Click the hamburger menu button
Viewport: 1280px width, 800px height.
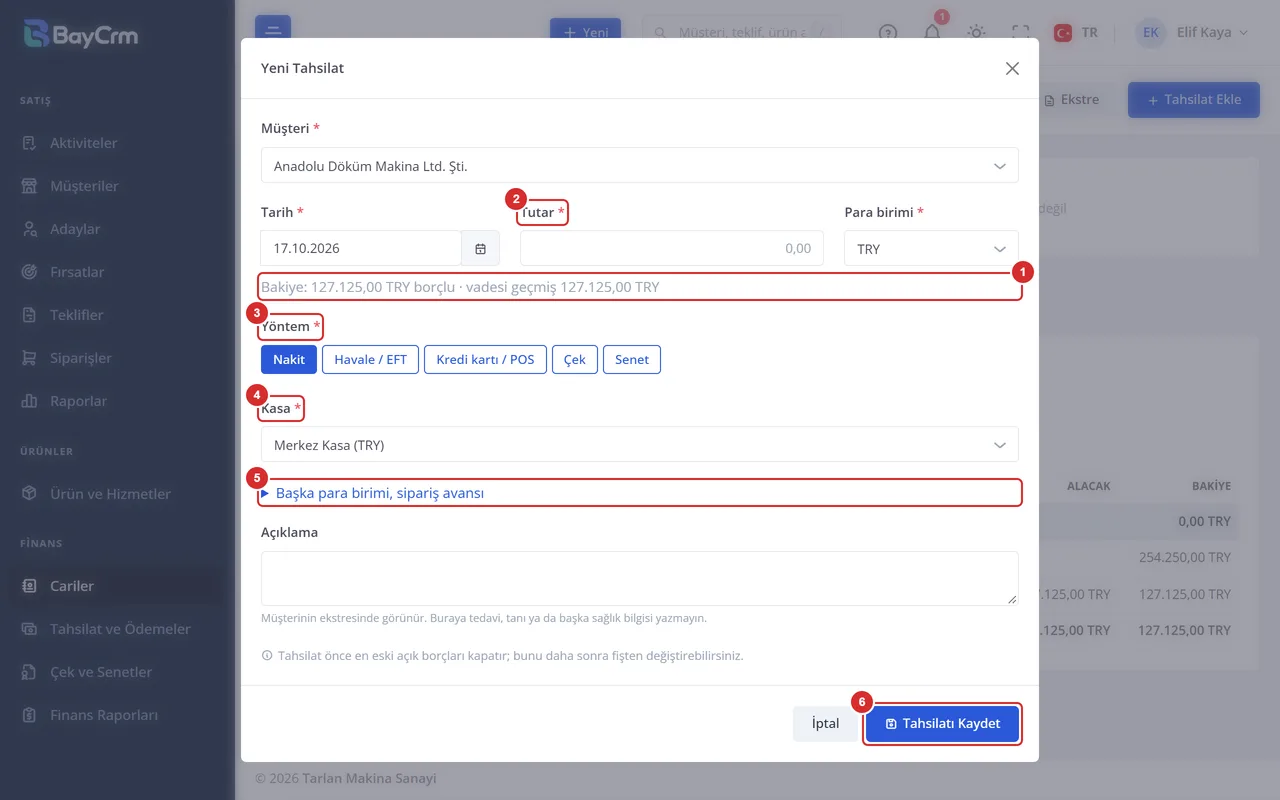(273, 32)
